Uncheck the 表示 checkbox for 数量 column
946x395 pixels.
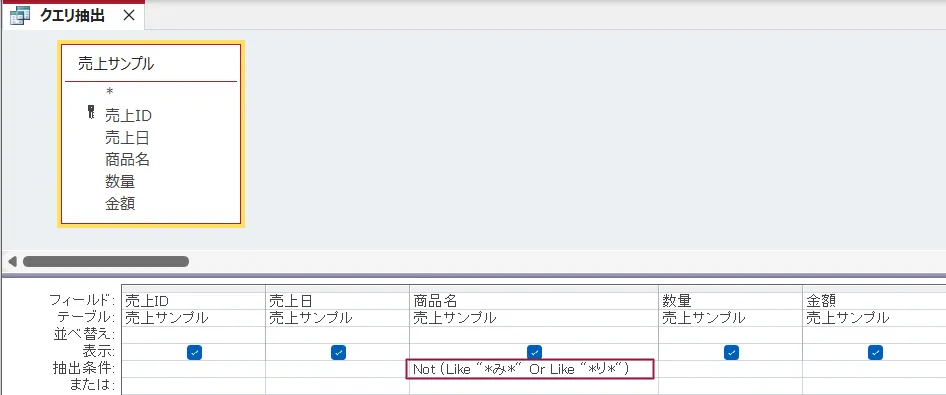pyautogui.click(x=731, y=352)
